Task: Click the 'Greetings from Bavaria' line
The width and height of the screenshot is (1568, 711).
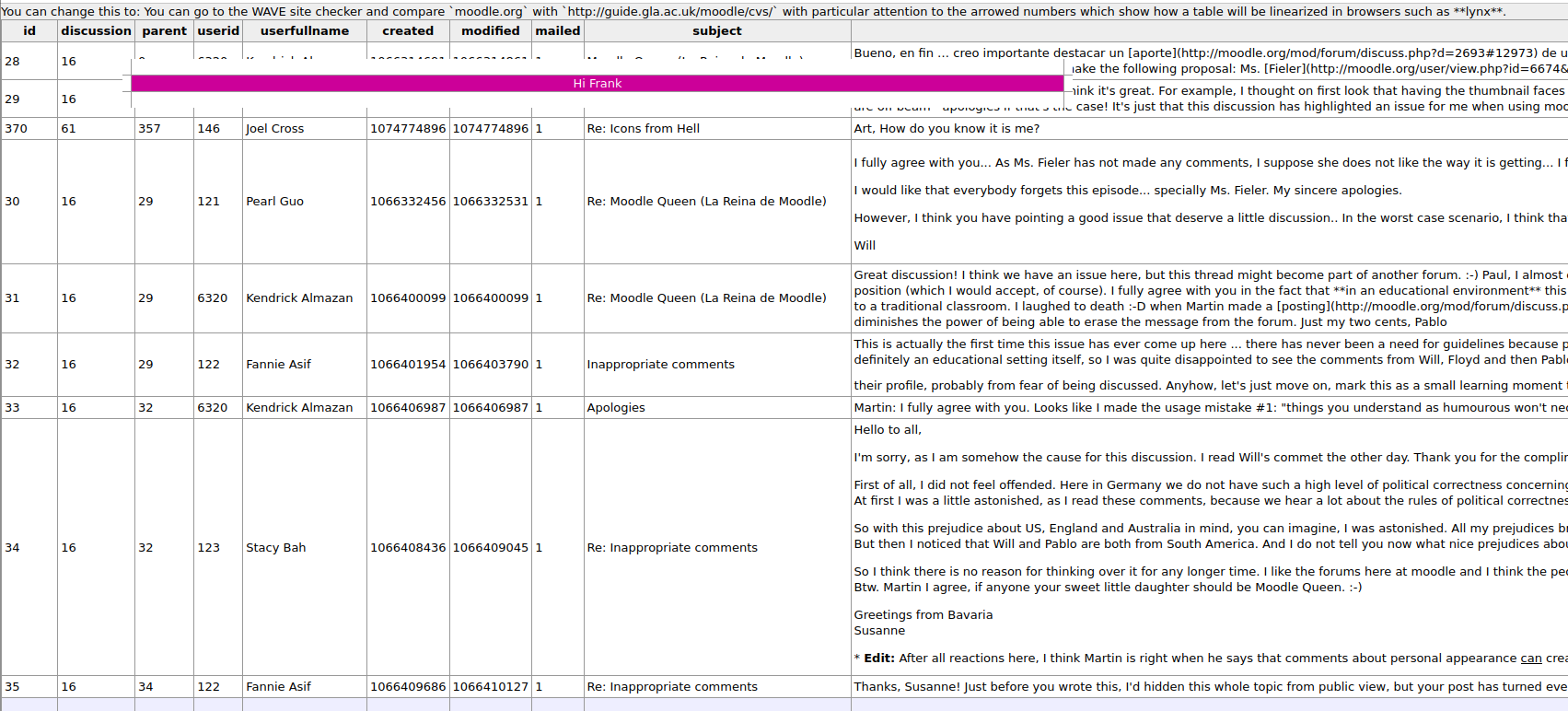Action: pyautogui.click(x=923, y=614)
